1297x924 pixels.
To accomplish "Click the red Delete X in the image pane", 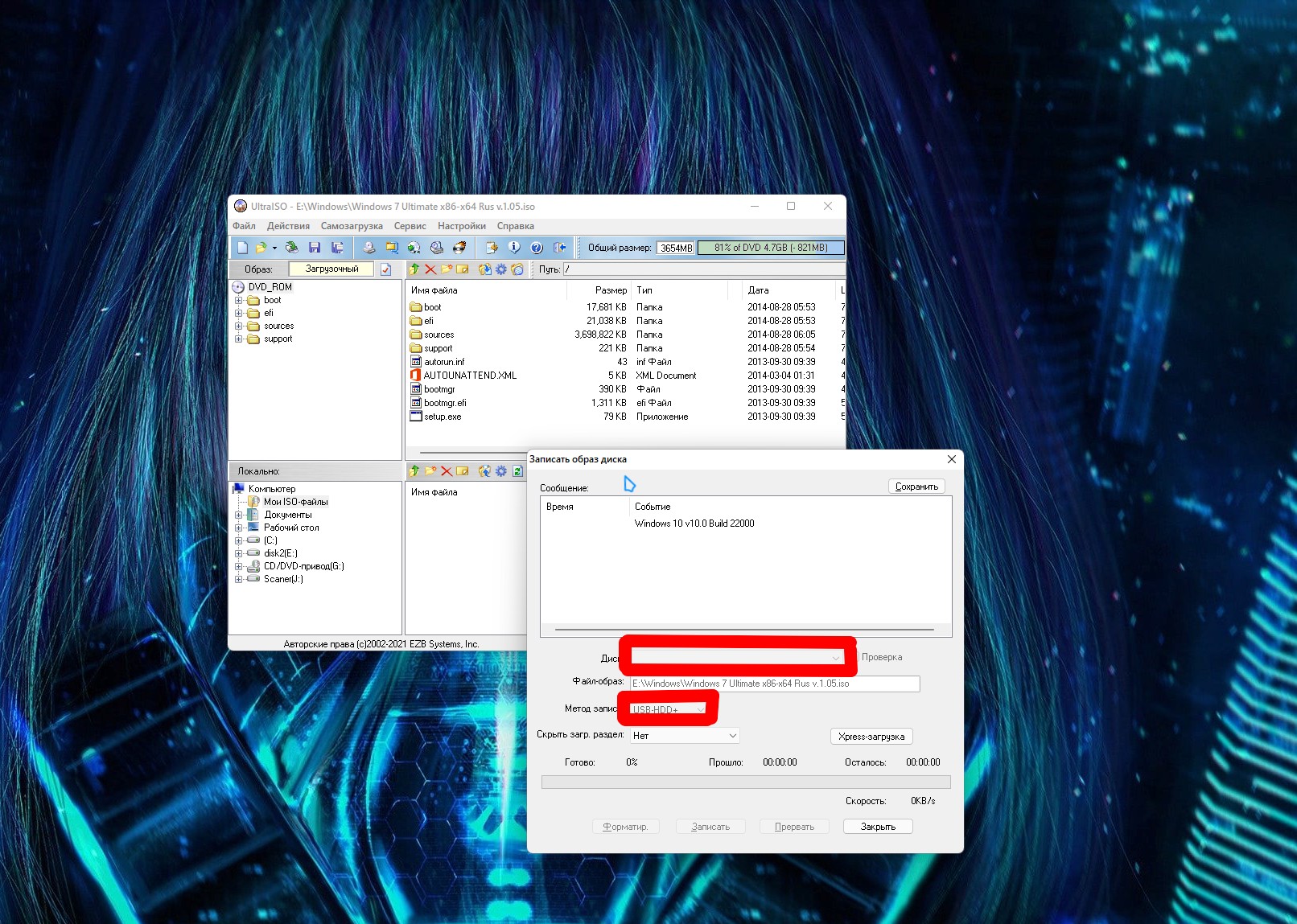I will point(430,269).
